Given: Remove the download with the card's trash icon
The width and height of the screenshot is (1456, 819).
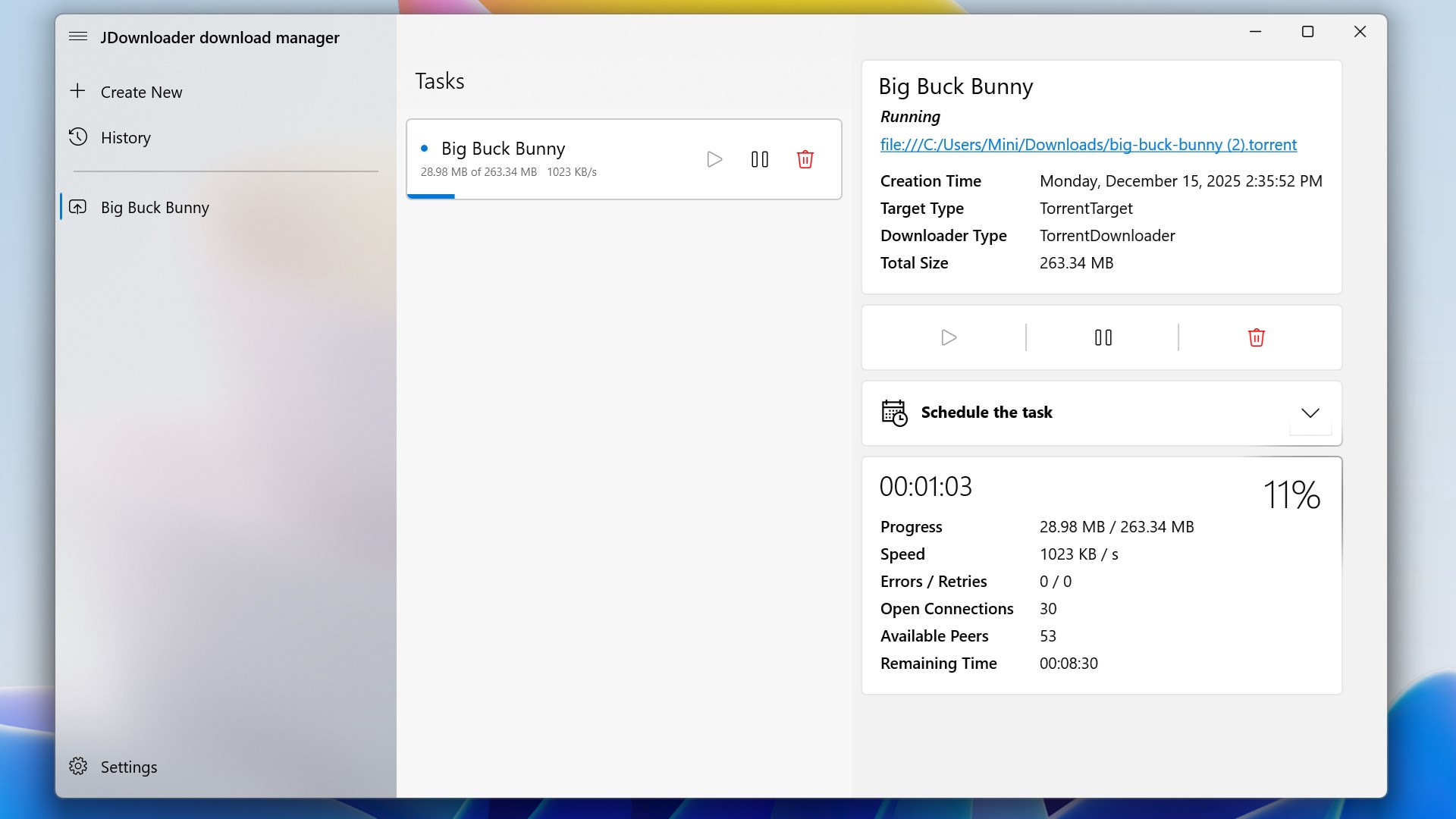Looking at the screenshot, I should 805,159.
